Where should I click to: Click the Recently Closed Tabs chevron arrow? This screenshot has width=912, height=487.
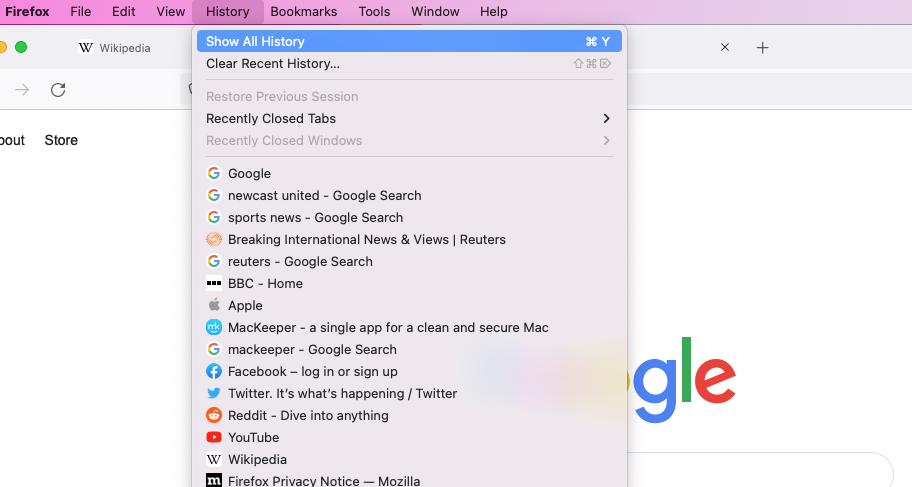click(x=606, y=119)
